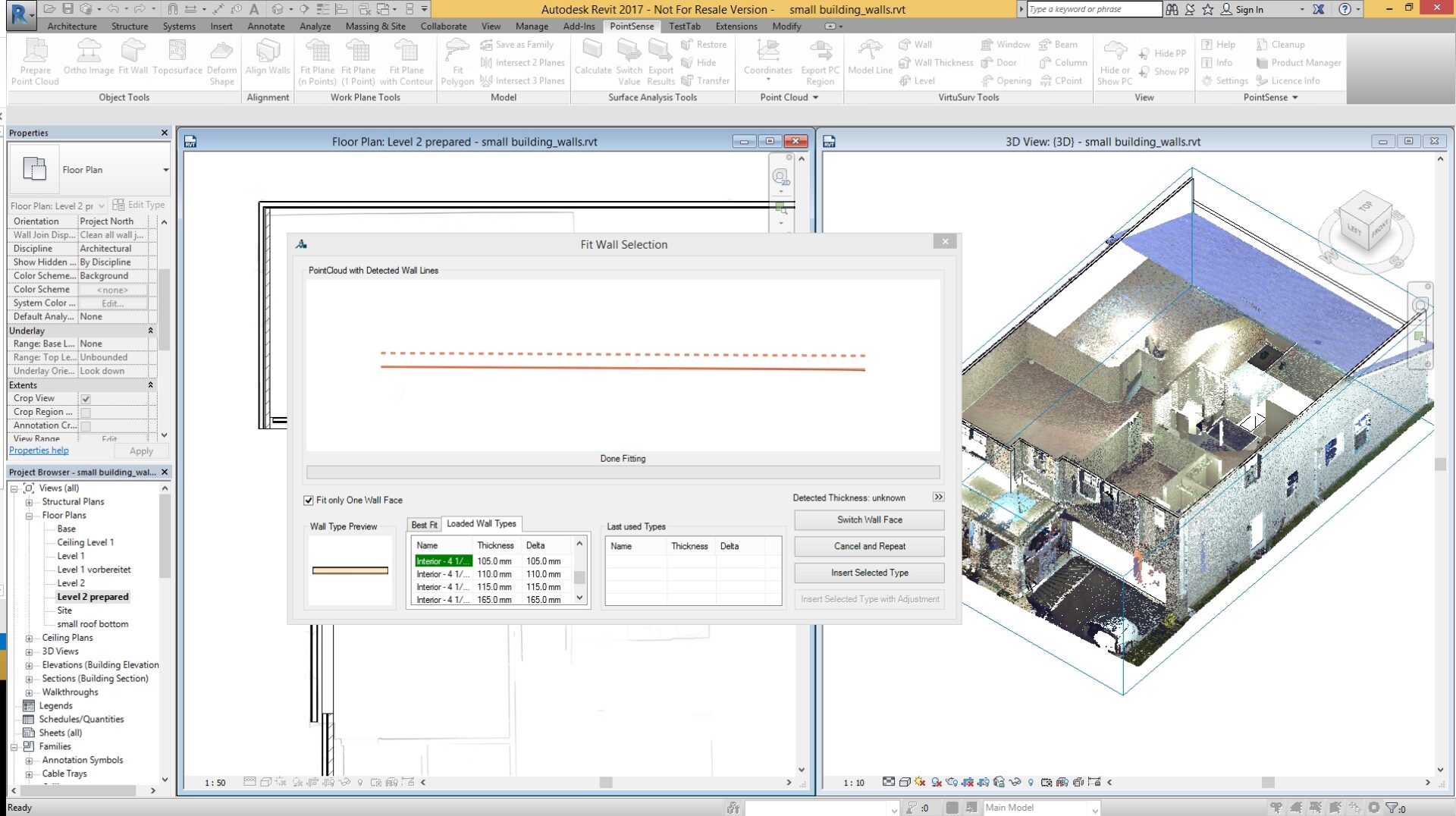This screenshot has width=1456, height=816.
Task: Open the Floor Plan type selector dropdown
Action: click(165, 170)
